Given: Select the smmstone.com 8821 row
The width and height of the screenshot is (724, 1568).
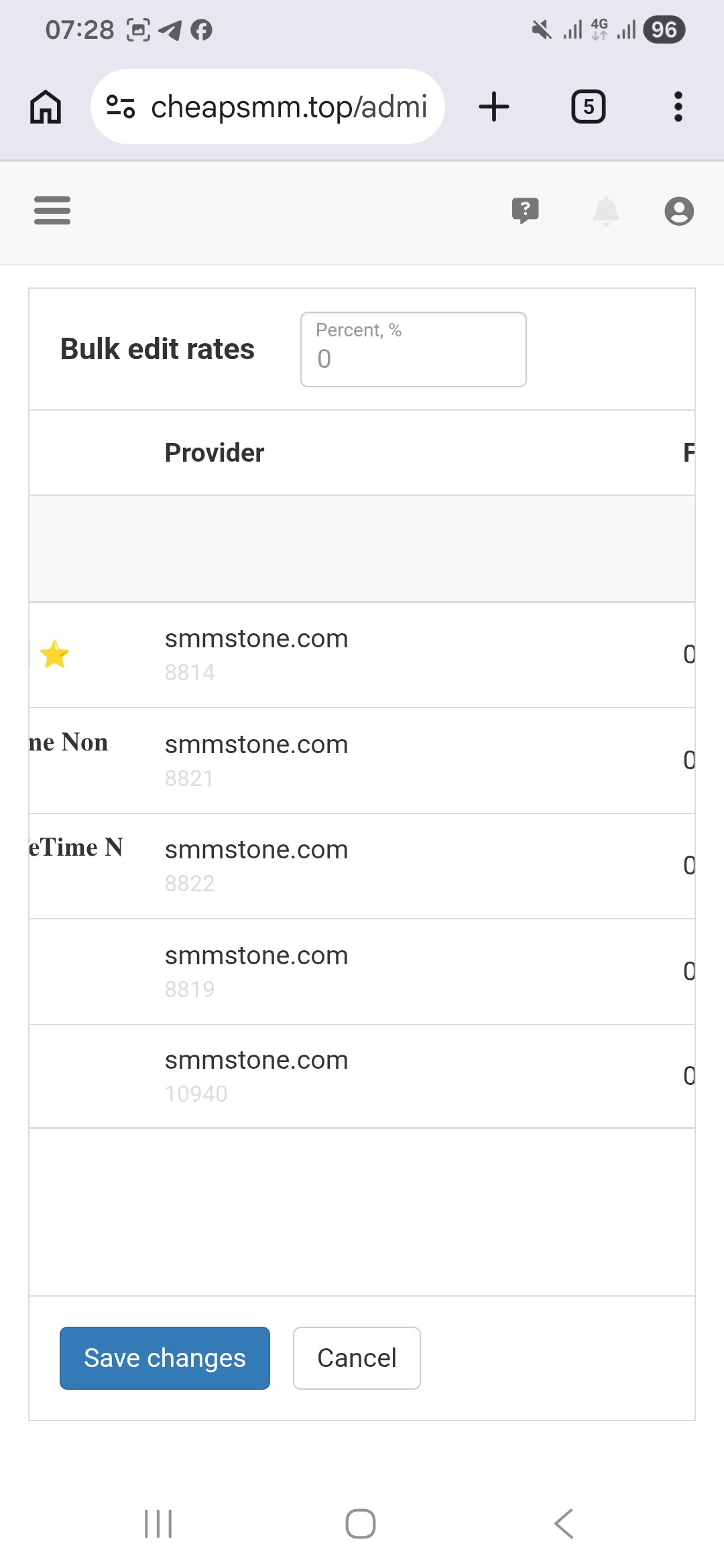Looking at the screenshot, I should point(362,761).
